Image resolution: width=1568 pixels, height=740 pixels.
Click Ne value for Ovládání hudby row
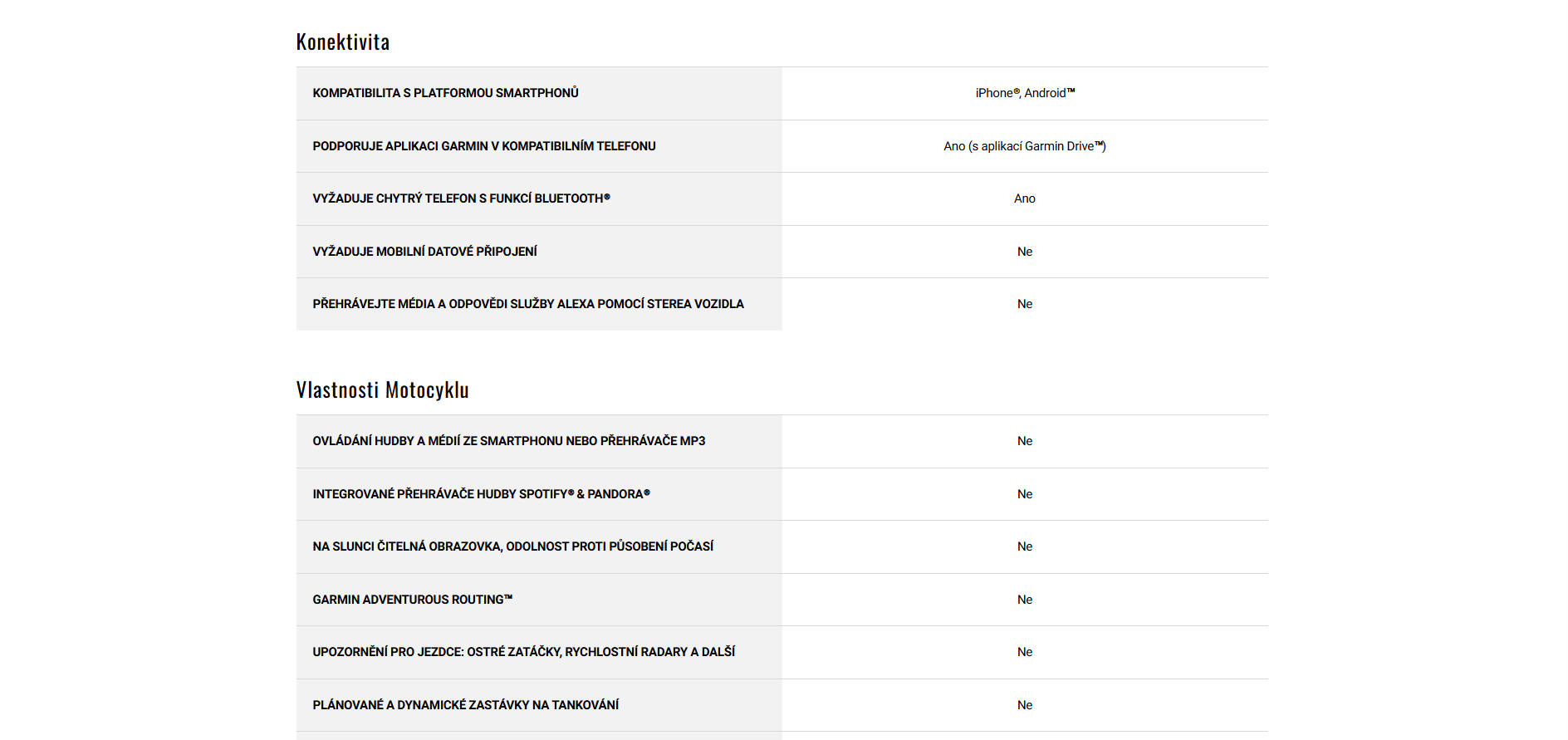[1024, 441]
